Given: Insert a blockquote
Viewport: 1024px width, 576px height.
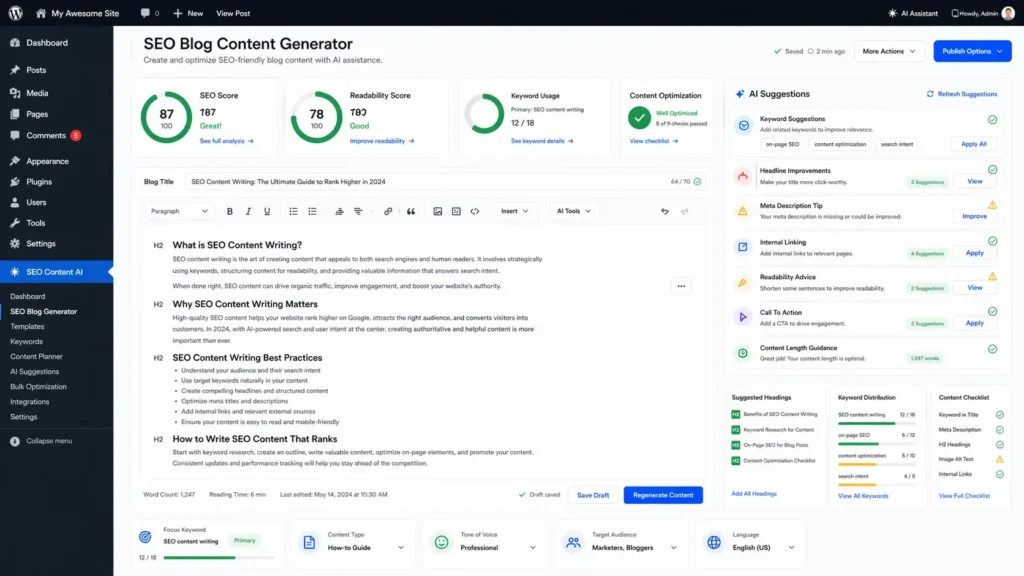Looking at the screenshot, I should point(411,212).
